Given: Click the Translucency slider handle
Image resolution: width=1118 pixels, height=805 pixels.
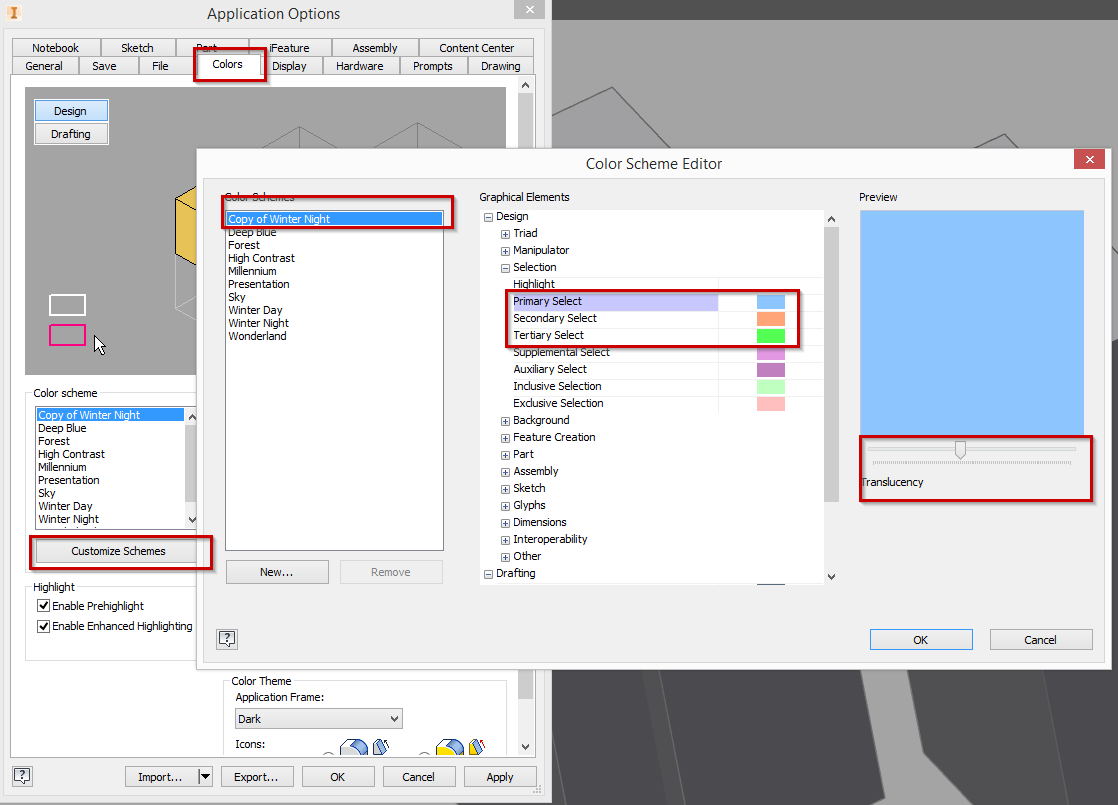Looking at the screenshot, I should [x=961, y=450].
